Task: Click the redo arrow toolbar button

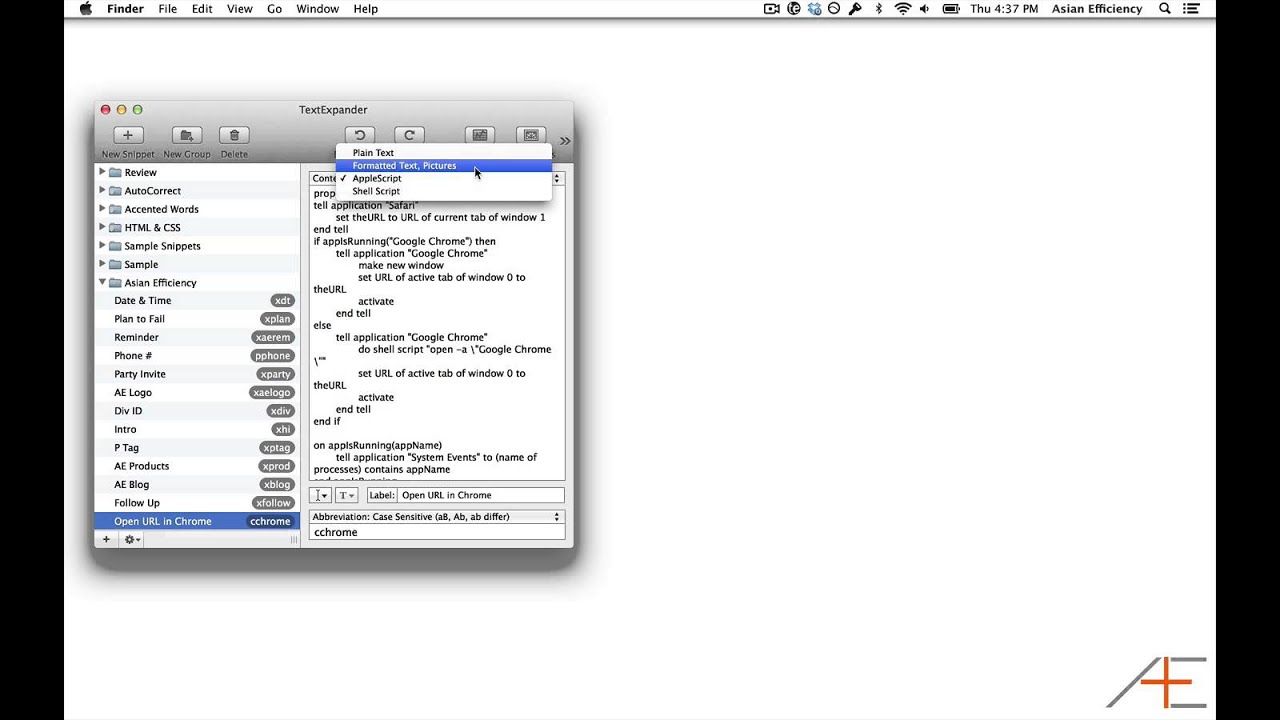Action: pyautogui.click(x=409, y=135)
